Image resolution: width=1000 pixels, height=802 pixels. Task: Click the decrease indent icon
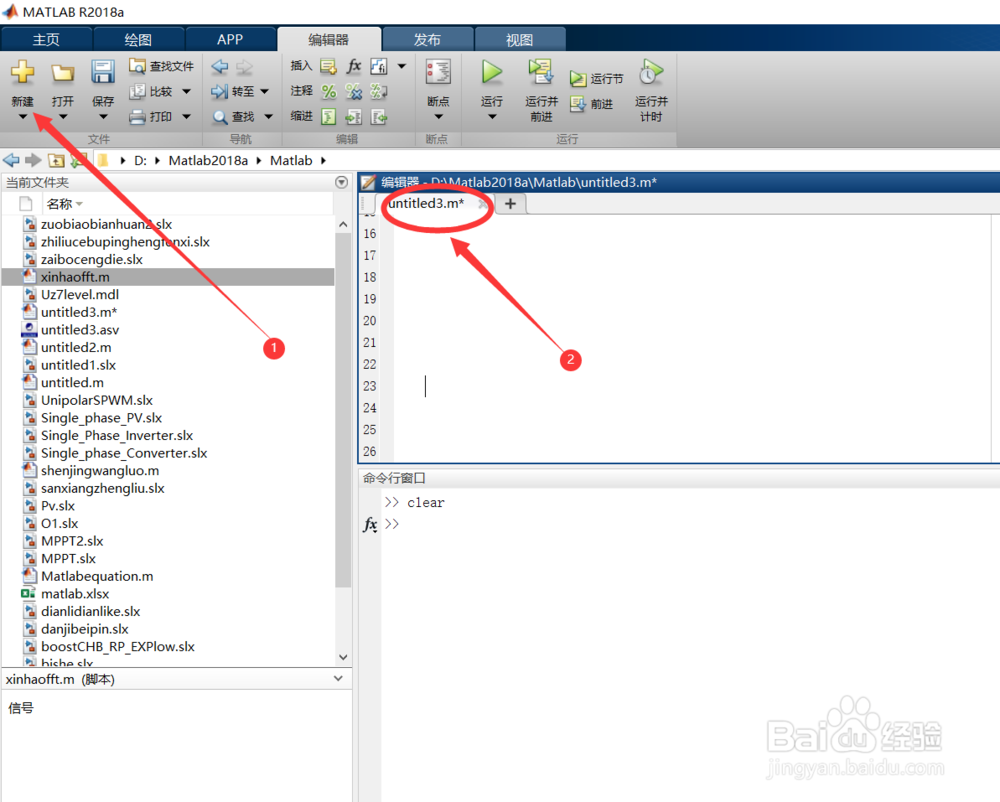(x=379, y=117)
